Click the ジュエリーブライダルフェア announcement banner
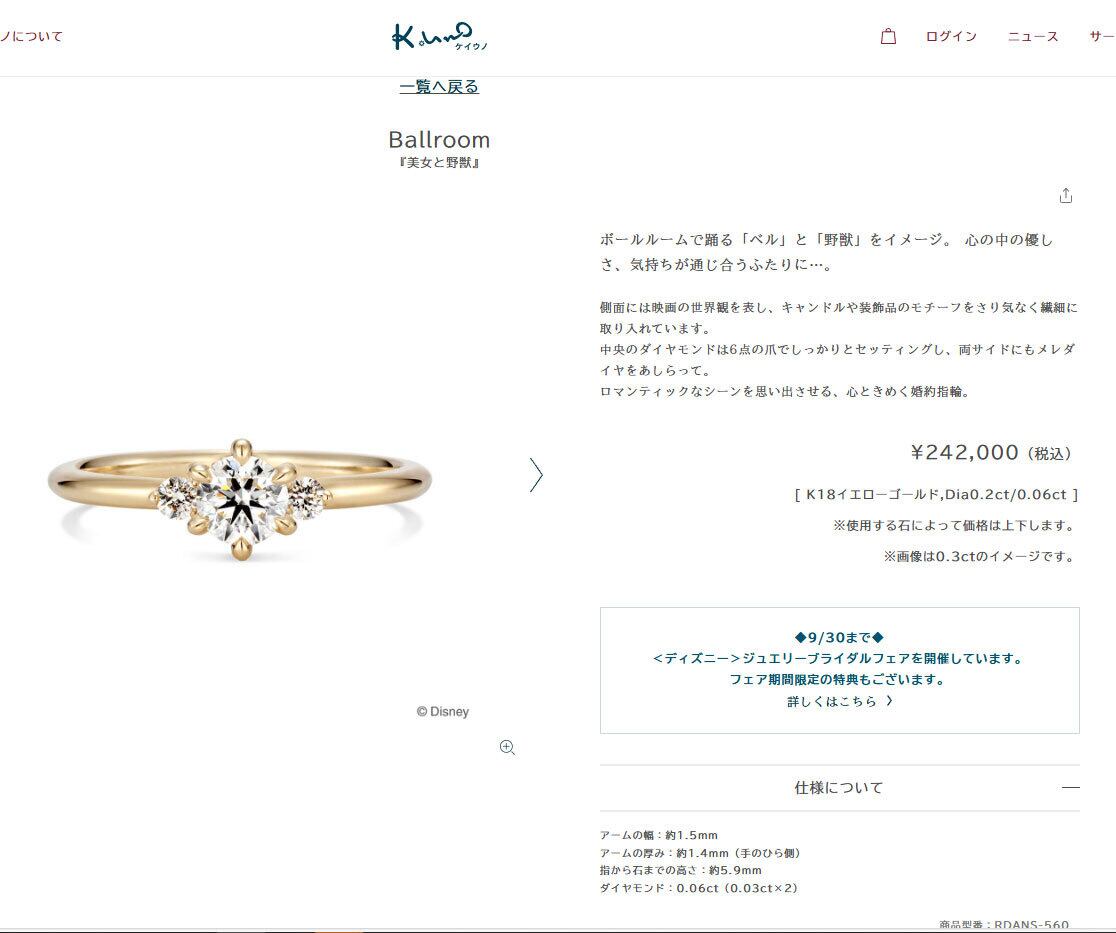 pos(839,670)
